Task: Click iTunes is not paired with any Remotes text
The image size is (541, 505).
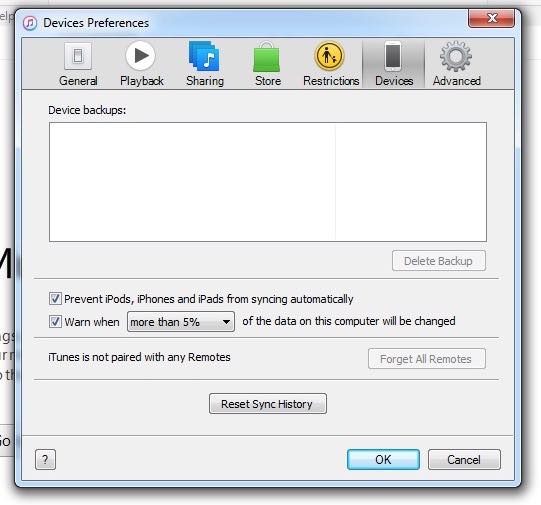Action: point(139,357)
